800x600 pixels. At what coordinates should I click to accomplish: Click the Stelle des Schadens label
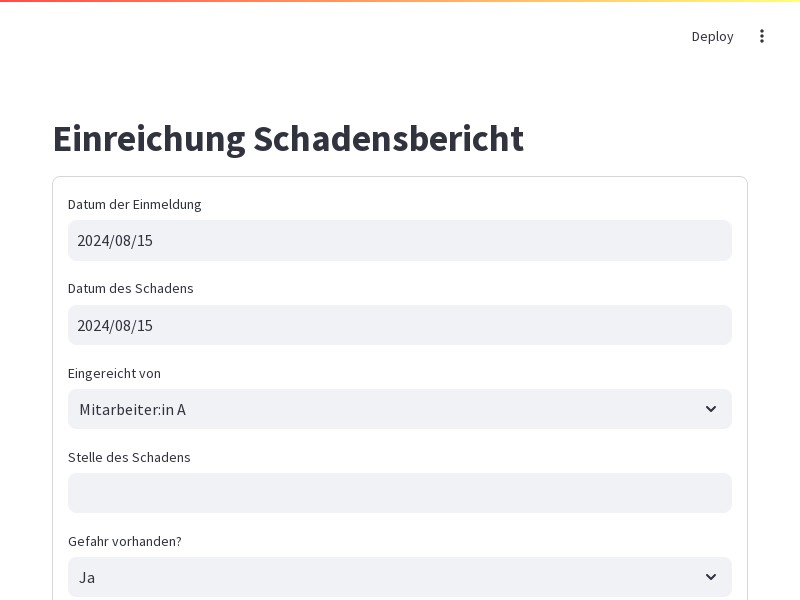[129, 458]
